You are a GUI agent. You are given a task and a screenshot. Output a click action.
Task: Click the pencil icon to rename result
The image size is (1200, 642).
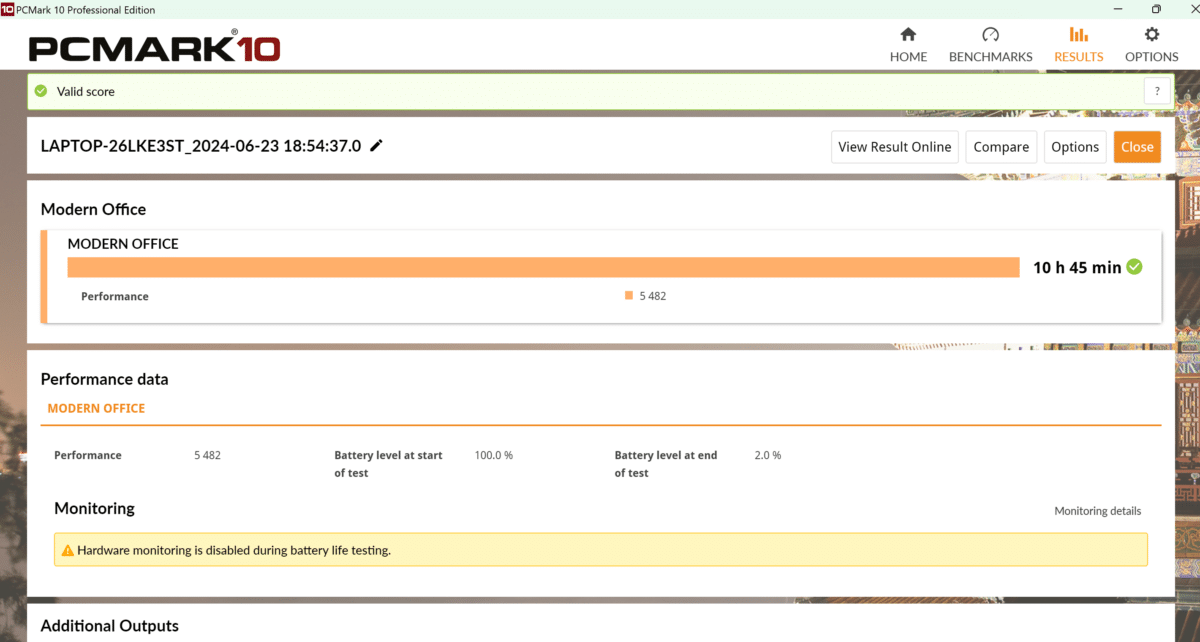pyautogui.click(x=376, y=146)
